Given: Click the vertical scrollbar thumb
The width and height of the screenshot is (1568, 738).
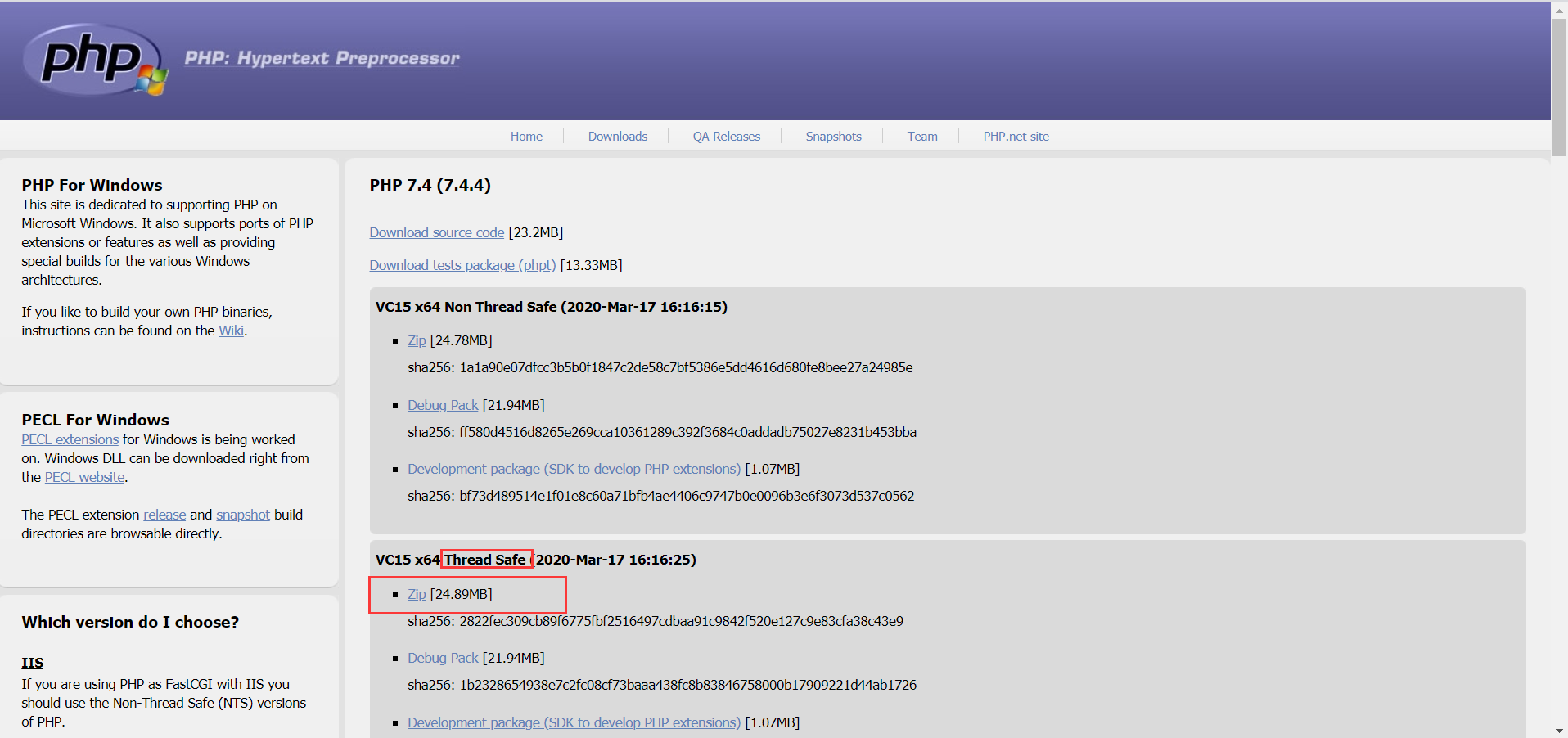Looking at the screenshot, I should point(1559,87).
